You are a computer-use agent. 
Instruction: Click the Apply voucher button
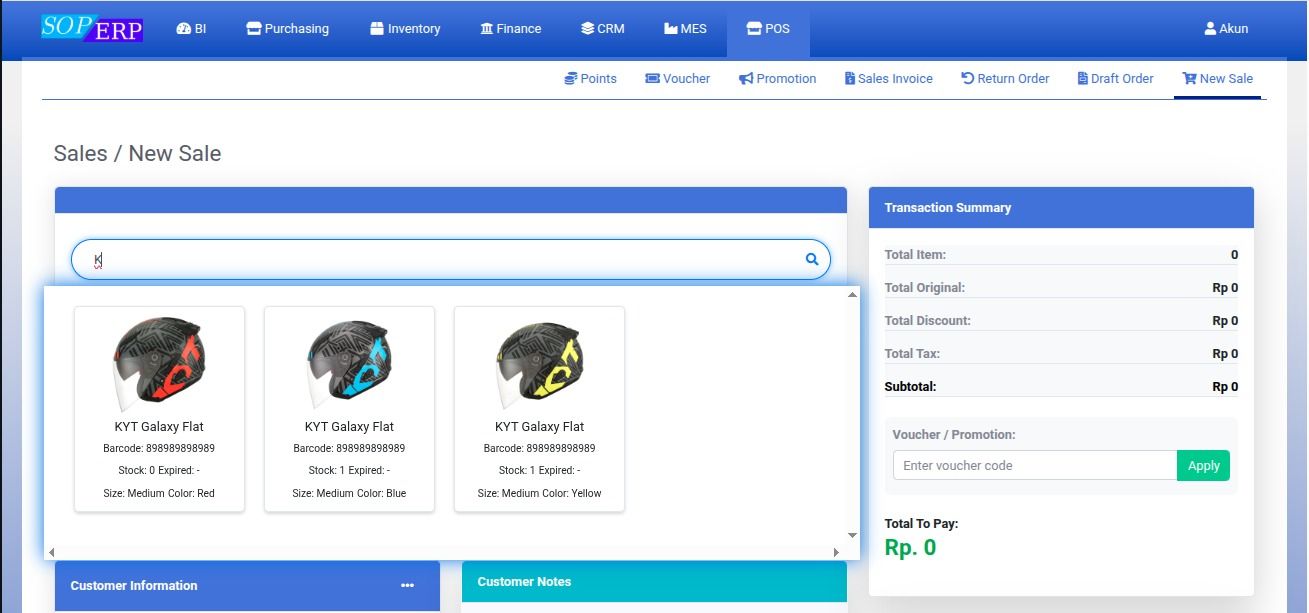[x=1203, y=465]
